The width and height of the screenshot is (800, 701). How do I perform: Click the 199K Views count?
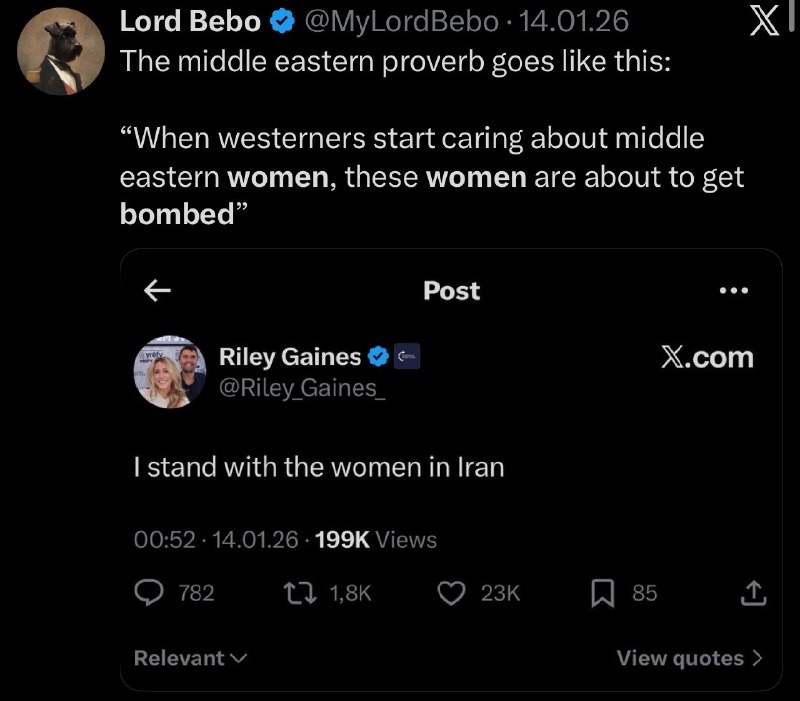point(375,540)
